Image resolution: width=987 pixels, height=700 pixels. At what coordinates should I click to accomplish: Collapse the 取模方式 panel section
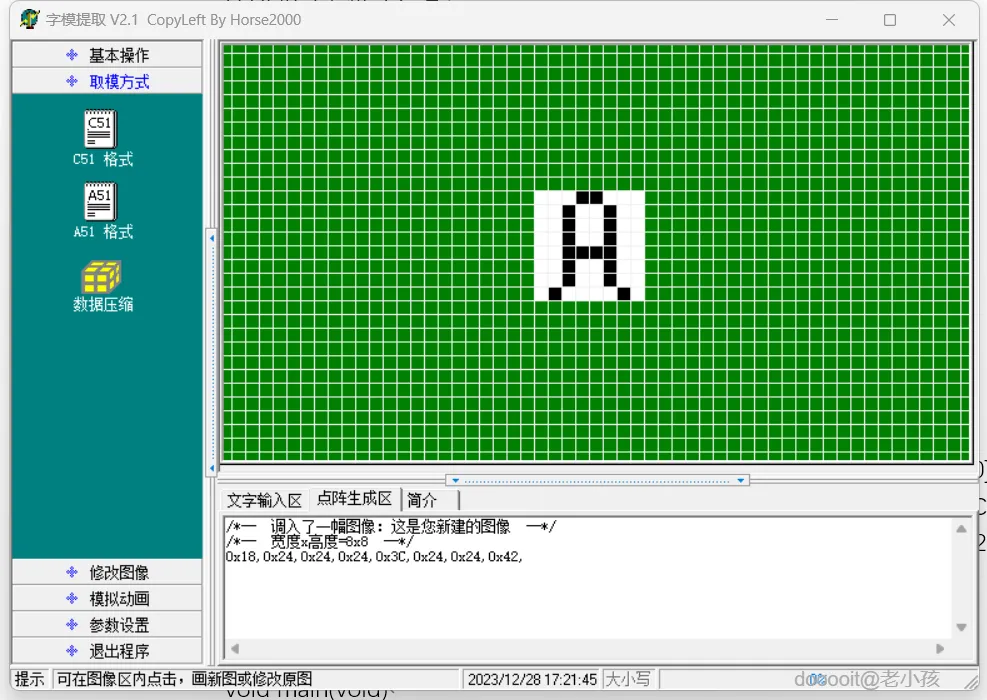pos(107,82)
